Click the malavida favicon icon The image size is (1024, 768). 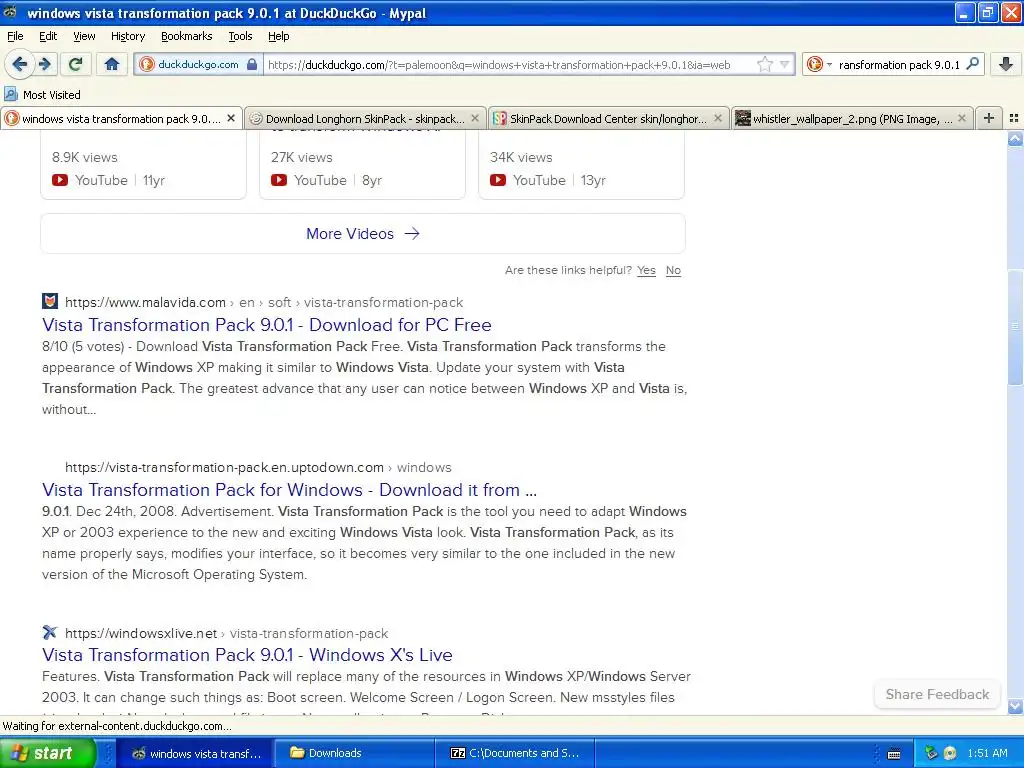[x=50, y=301]
